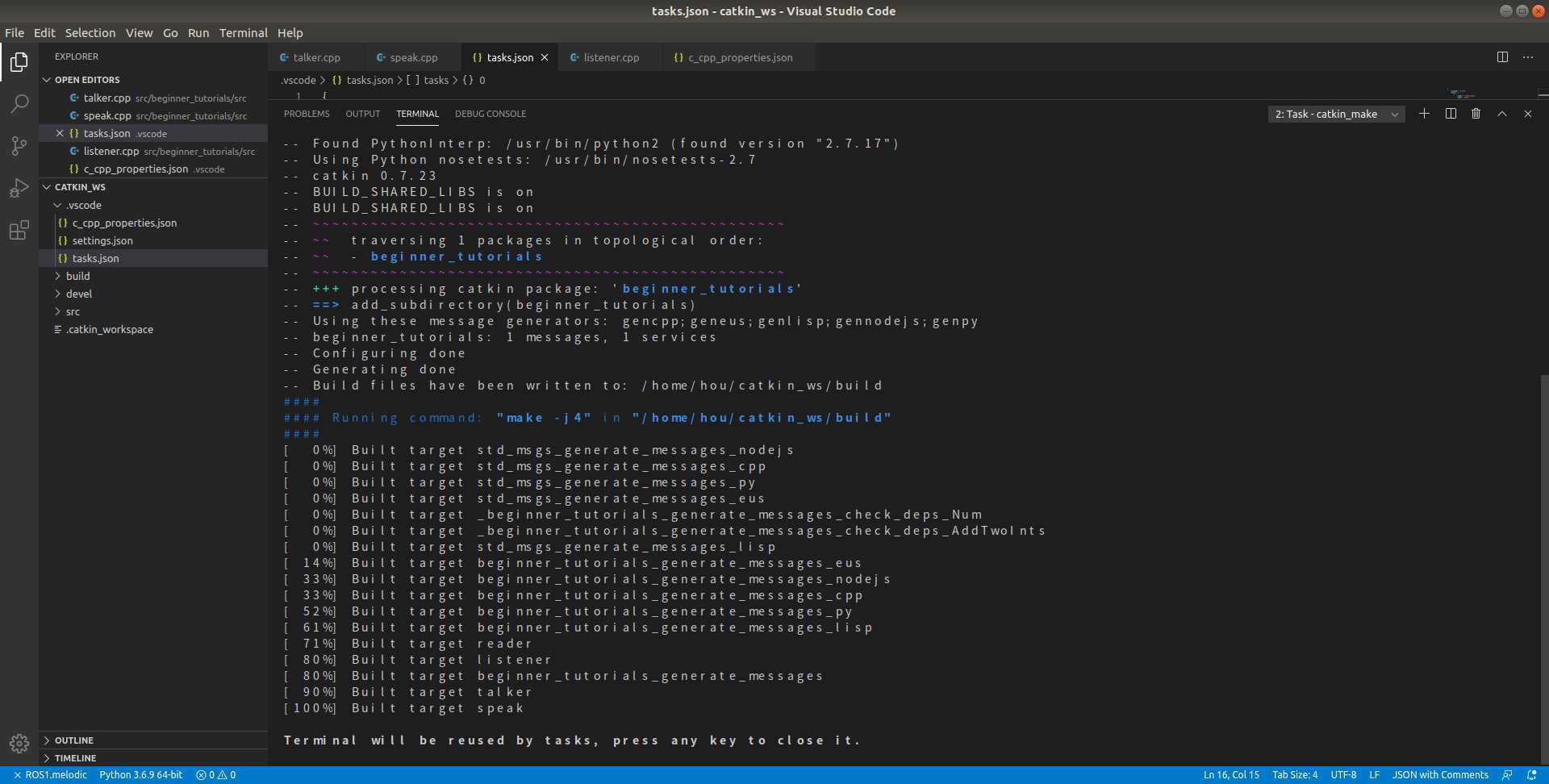Switch to the Output panel tab
Viewport: 1549px width, 784px height.
tap(363, 114)
